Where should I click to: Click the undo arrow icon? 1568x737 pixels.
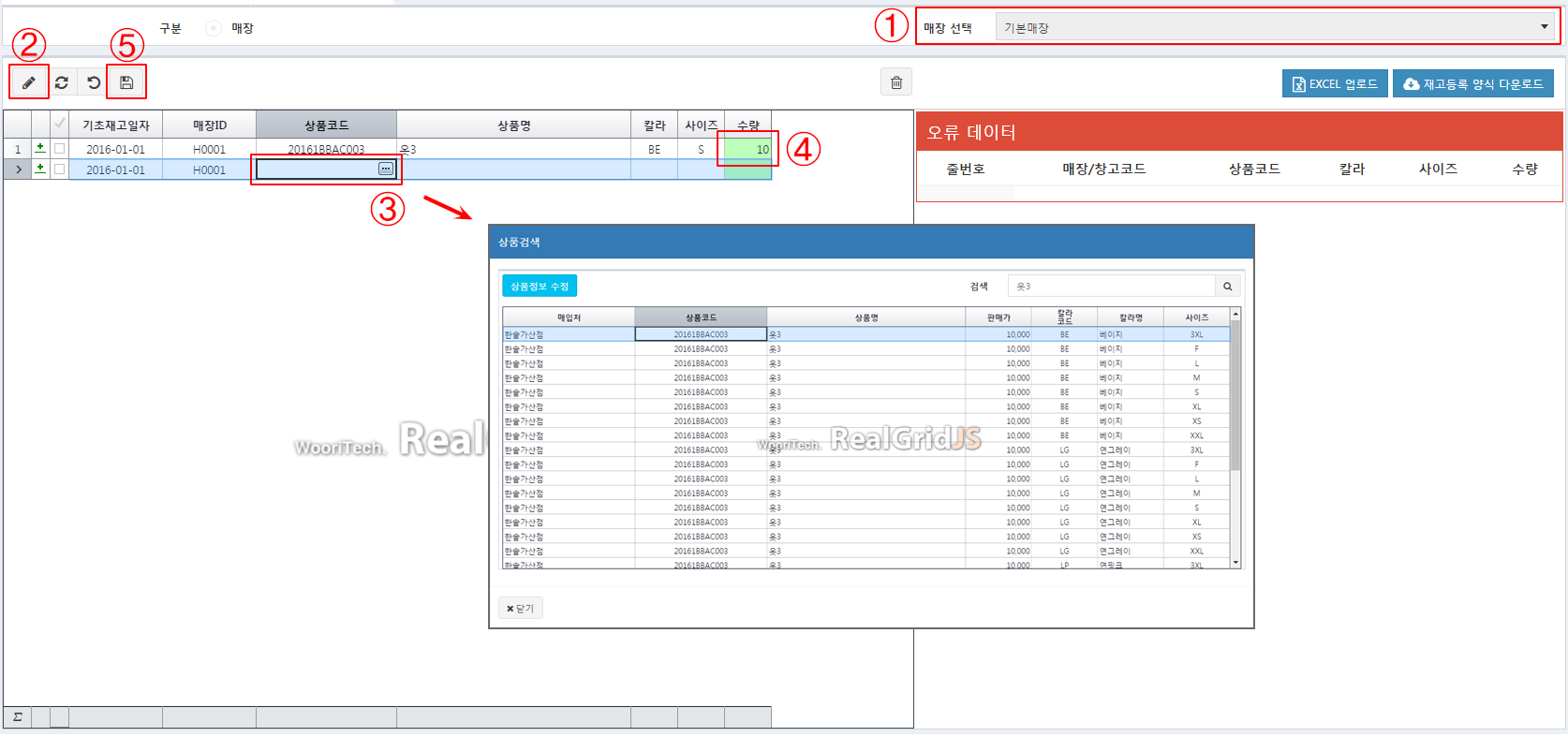pyautogui.click(x=94, y=82)
